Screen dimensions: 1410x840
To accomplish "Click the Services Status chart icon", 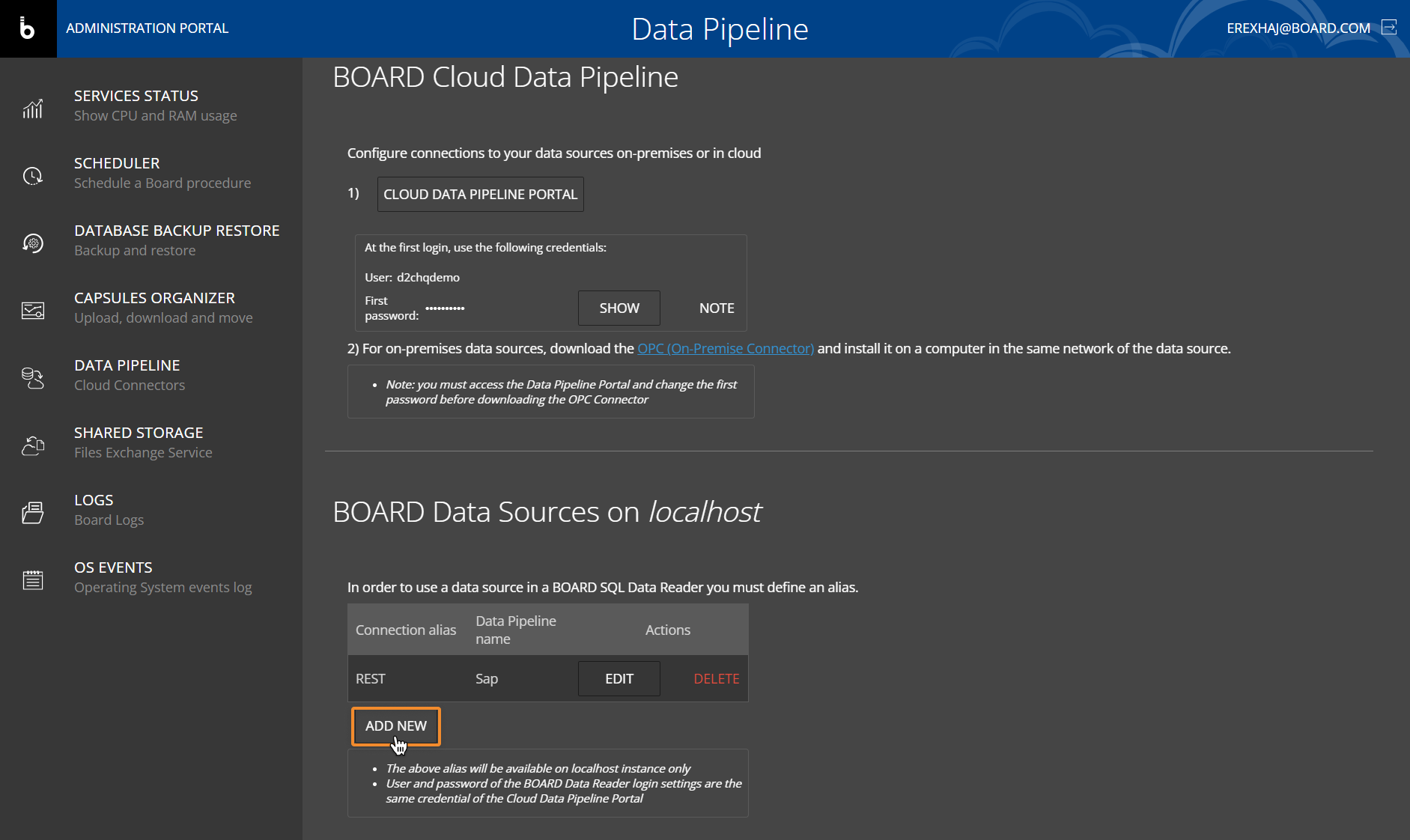I will coord(33,109).
